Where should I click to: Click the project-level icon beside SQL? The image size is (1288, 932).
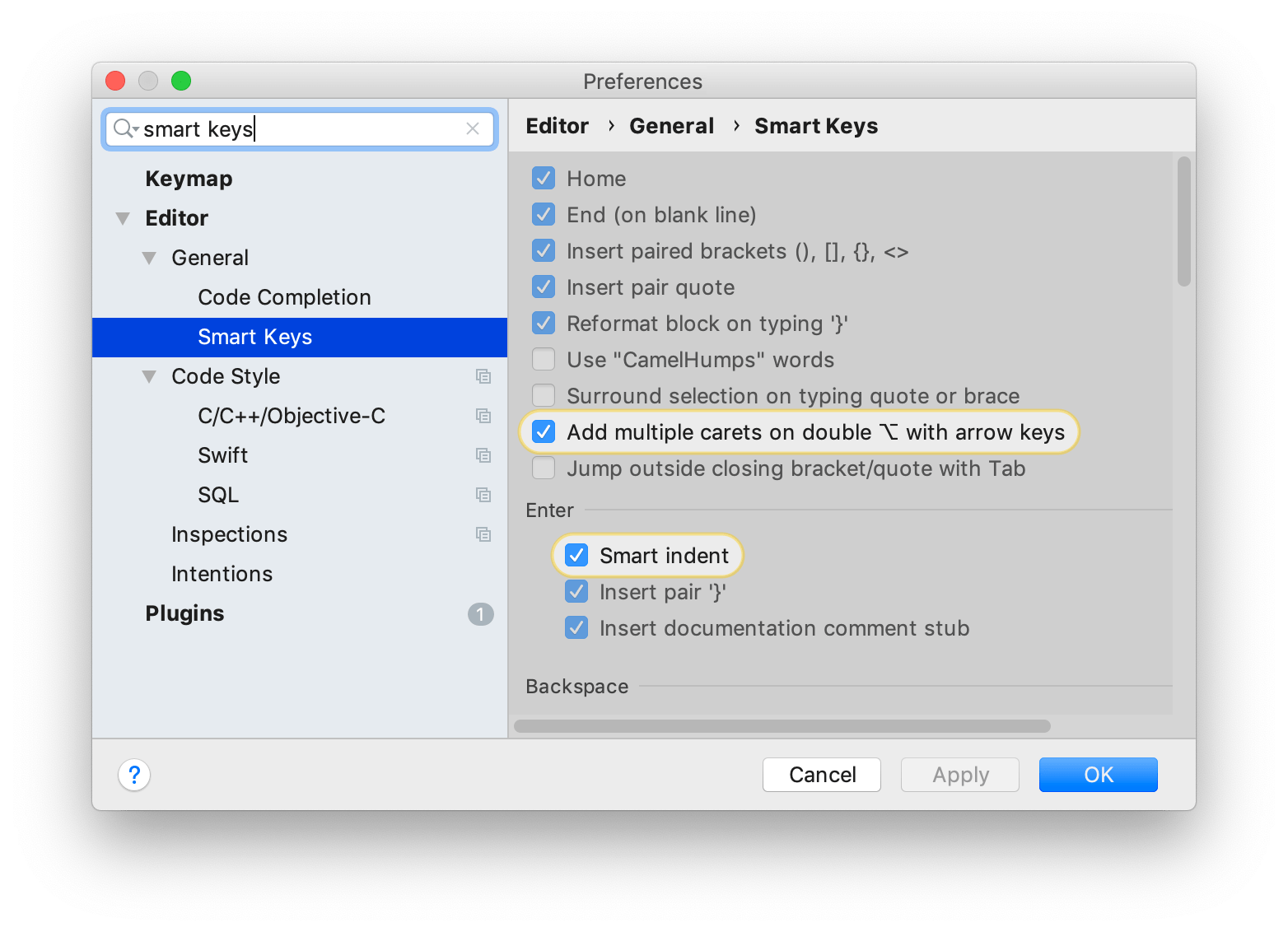point(483,495)
